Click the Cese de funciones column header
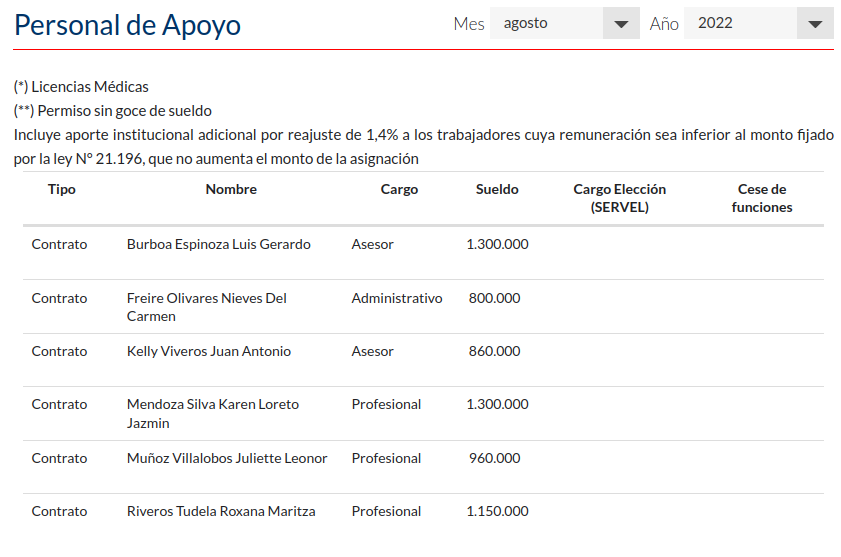841x557 pixels. [761, 198]
